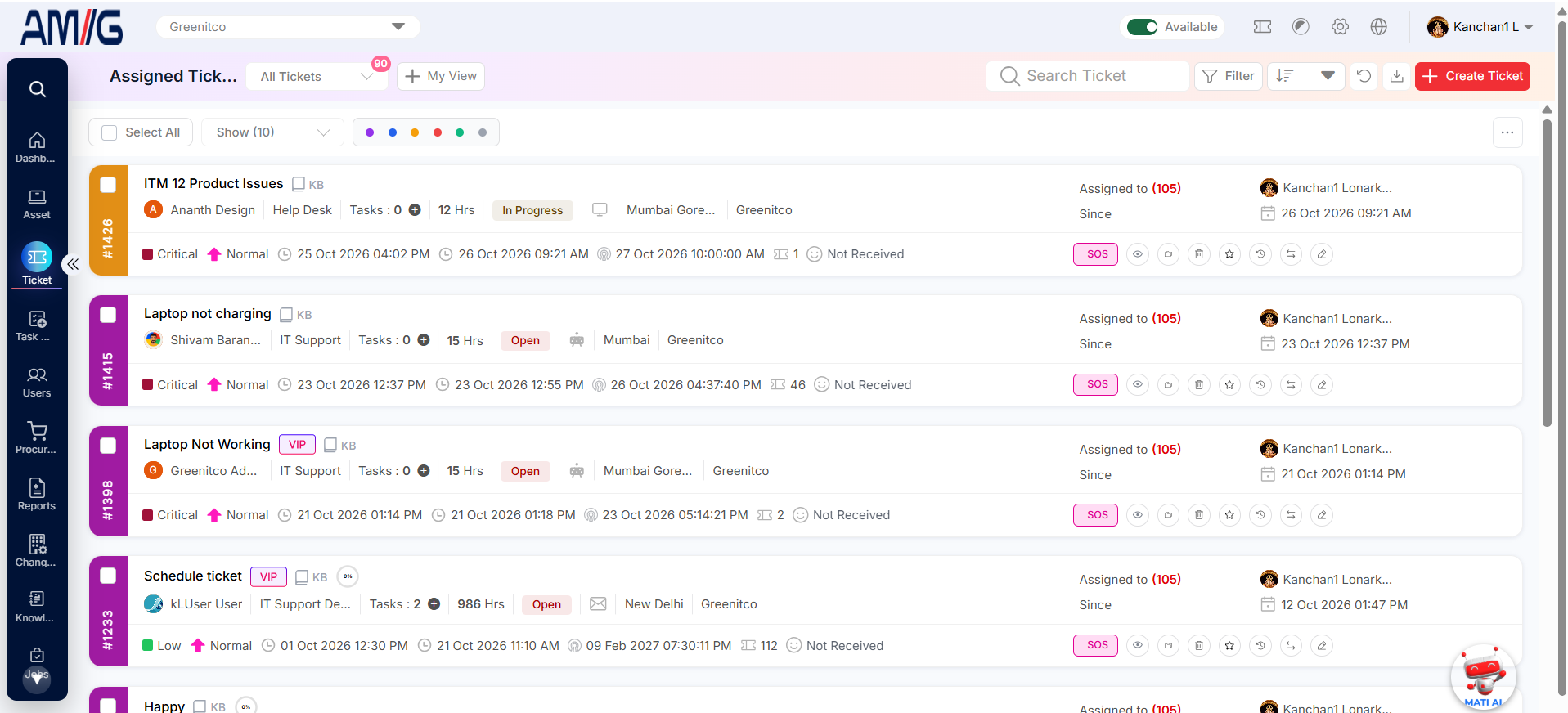1568x713 pixels.
Task: Expand the All Tickets view dropdown
Action: [317, 77]
